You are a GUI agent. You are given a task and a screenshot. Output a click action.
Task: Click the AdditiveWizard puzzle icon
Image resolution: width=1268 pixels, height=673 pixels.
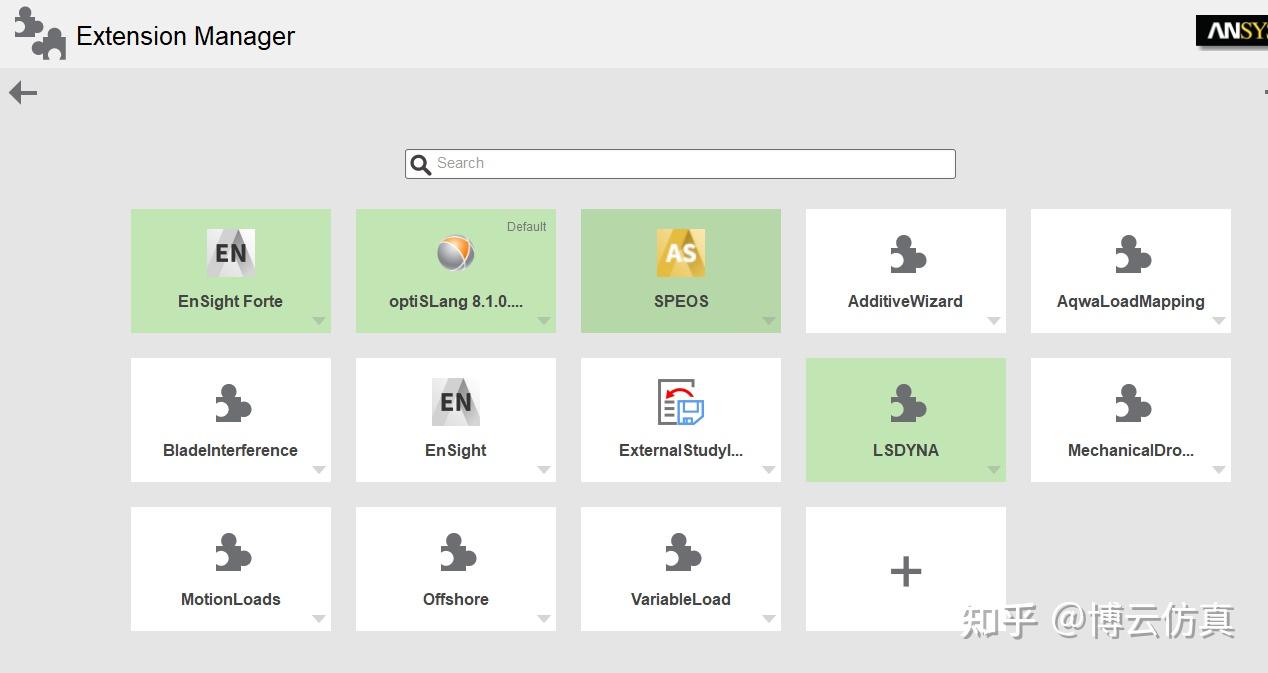coord(907,255)
